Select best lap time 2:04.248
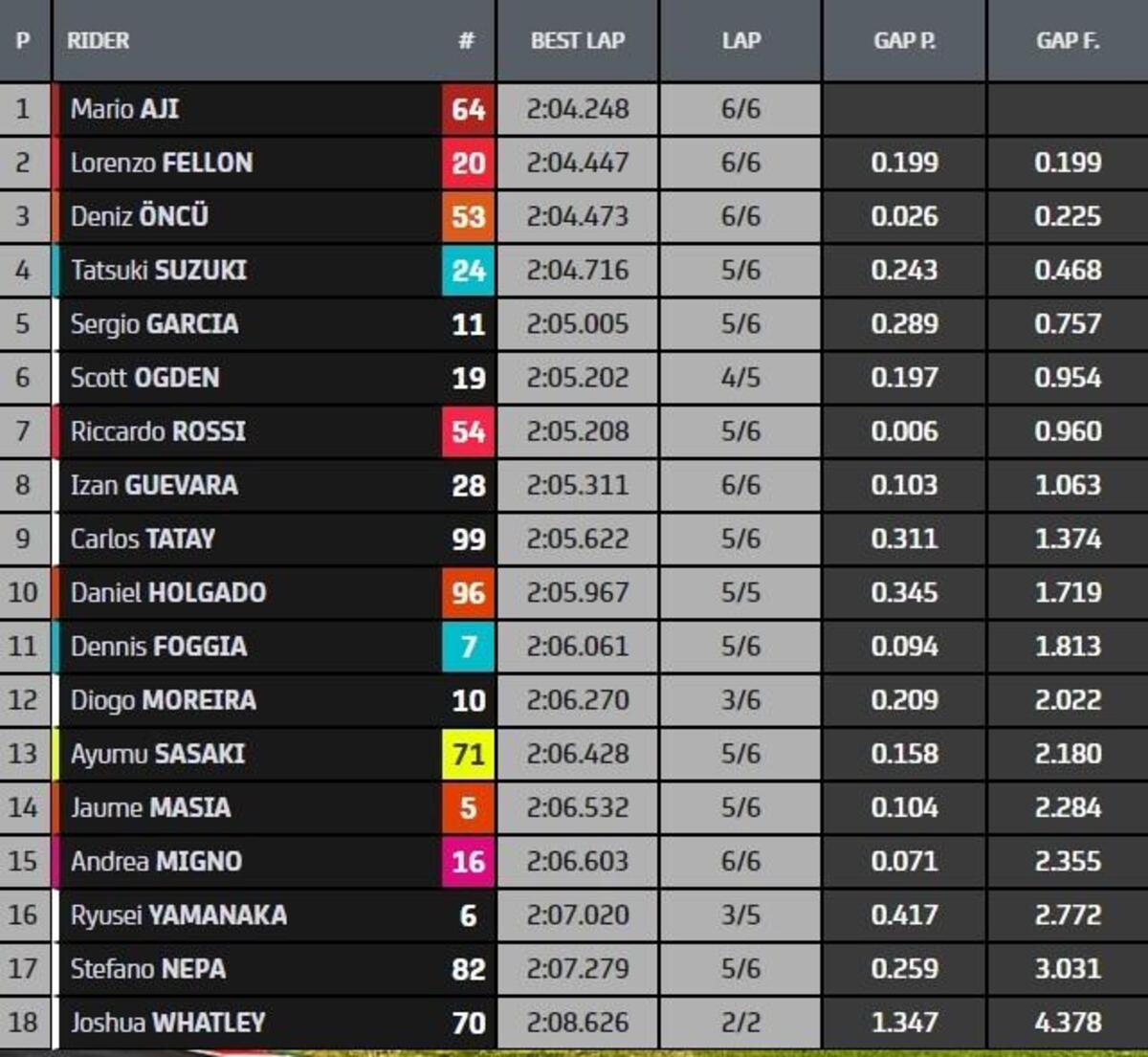Viewport: 1148px width, 1057px height. coord(577,109)
